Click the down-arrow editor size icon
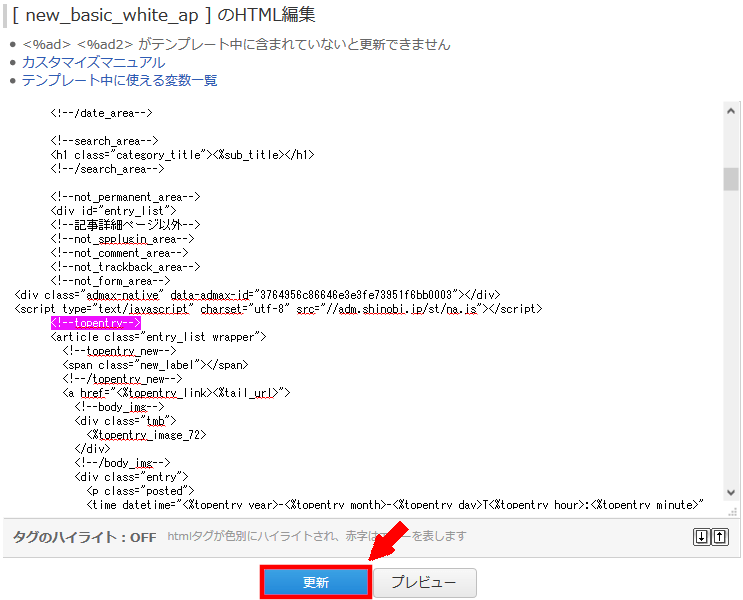743x600 pixels. click(701, 536)
